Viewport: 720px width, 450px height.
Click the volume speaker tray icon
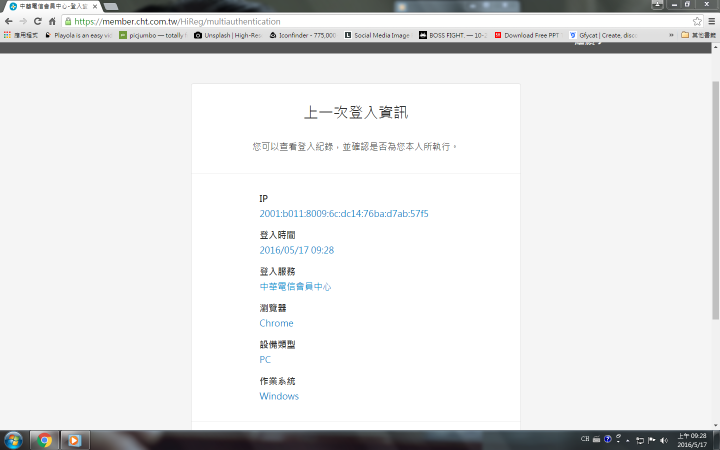pos(663,440)
